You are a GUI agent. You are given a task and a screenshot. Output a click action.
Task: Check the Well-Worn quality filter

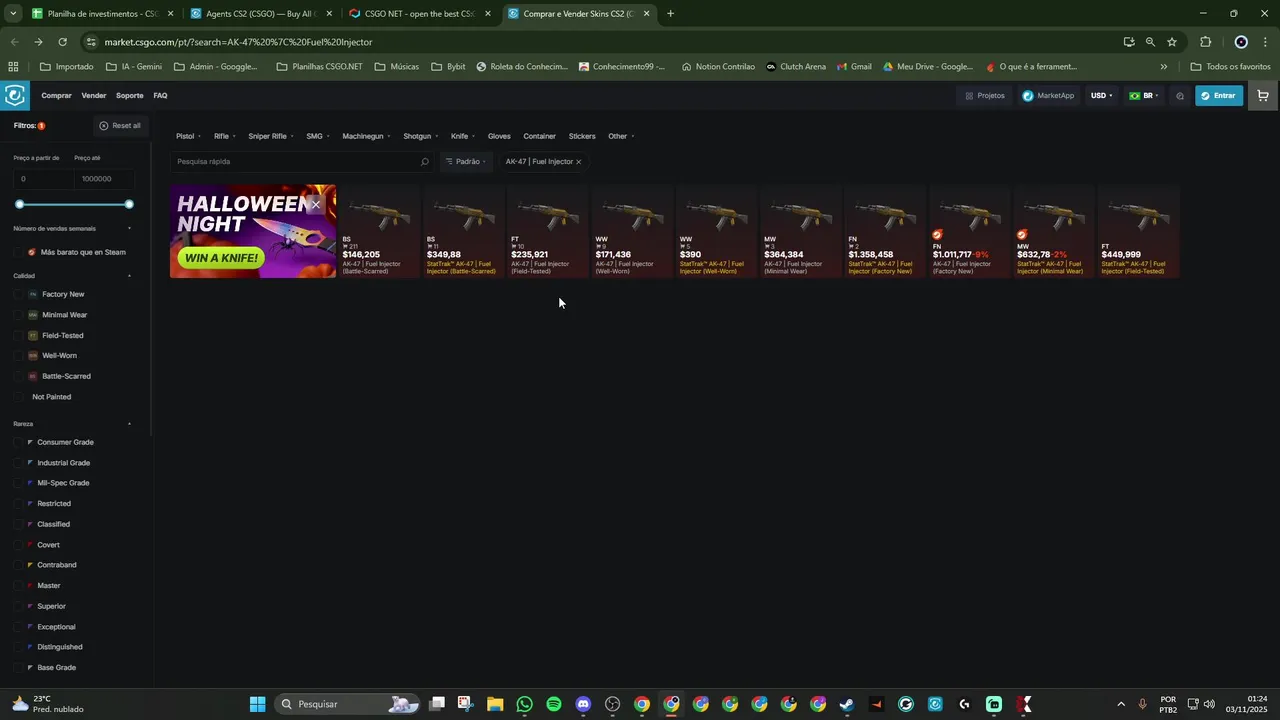pyautogui.click(x=18, y=356)
